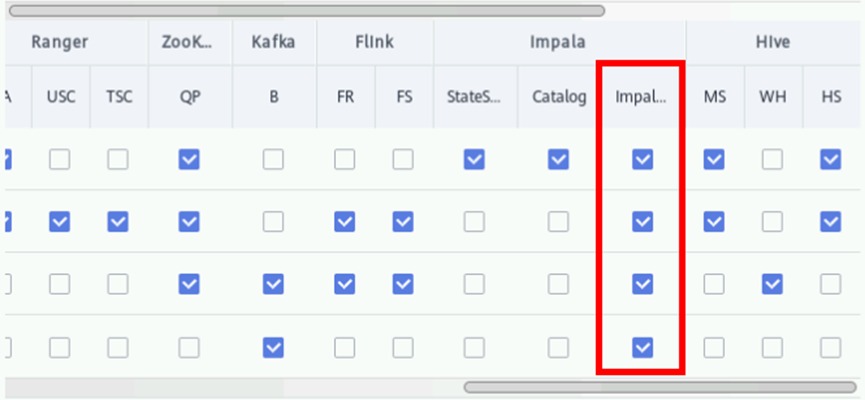Viewport: 865px width, 400px height.
Task: Click the Hive group column header
Action: pyautogui.click(x=772, y=43)
